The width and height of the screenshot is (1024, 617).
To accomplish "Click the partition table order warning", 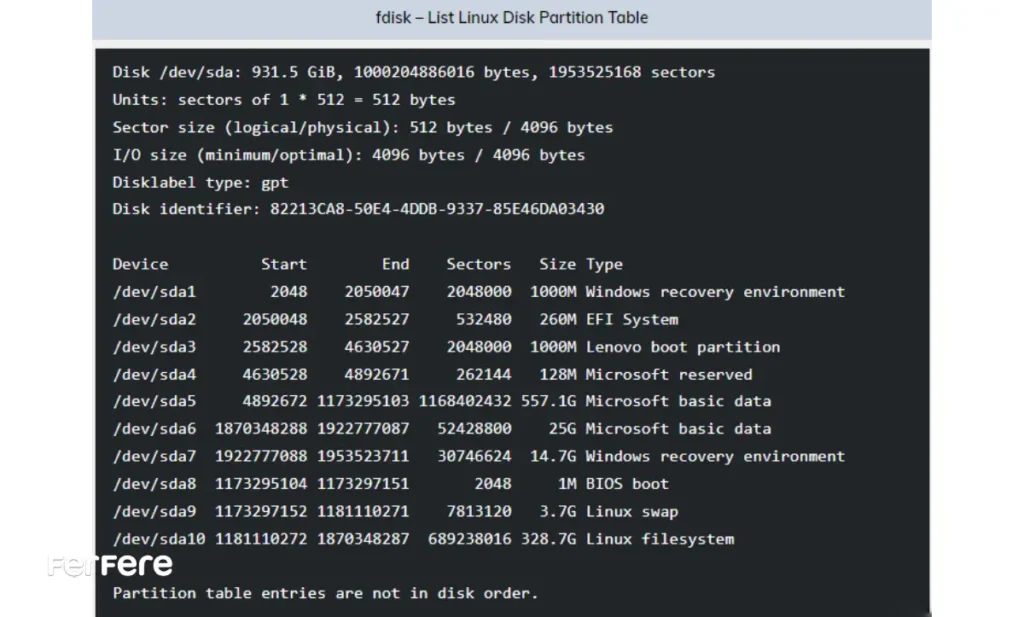I will point(325,593).
